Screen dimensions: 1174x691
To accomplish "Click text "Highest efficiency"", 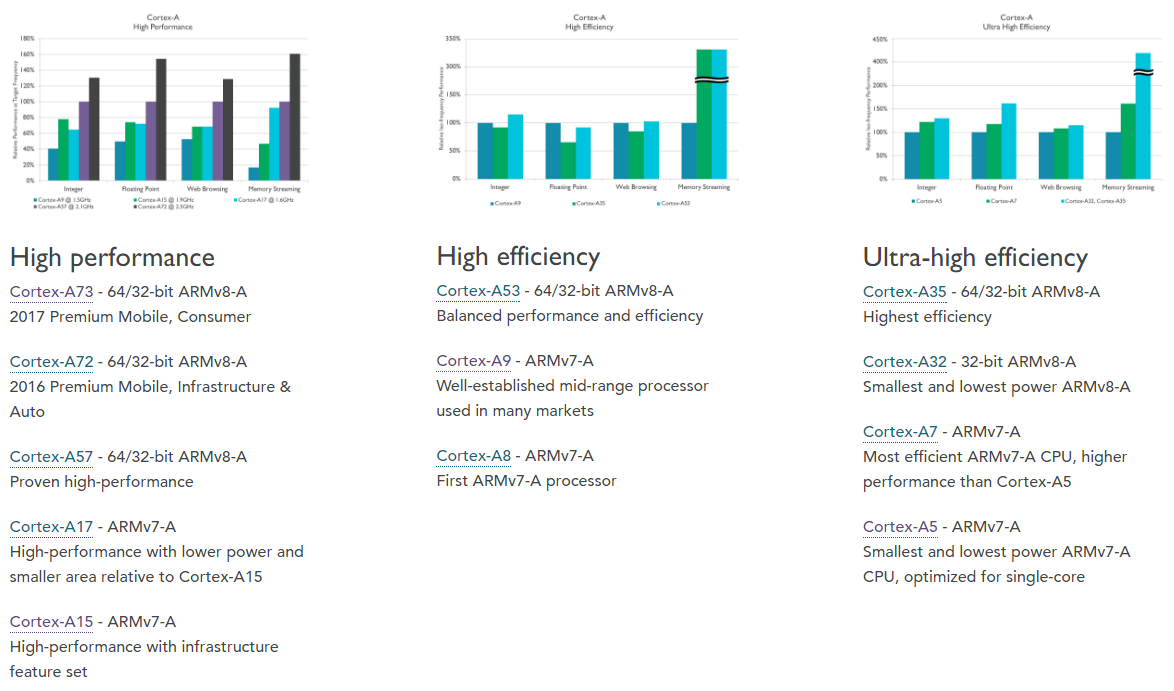I will (927, 317).
